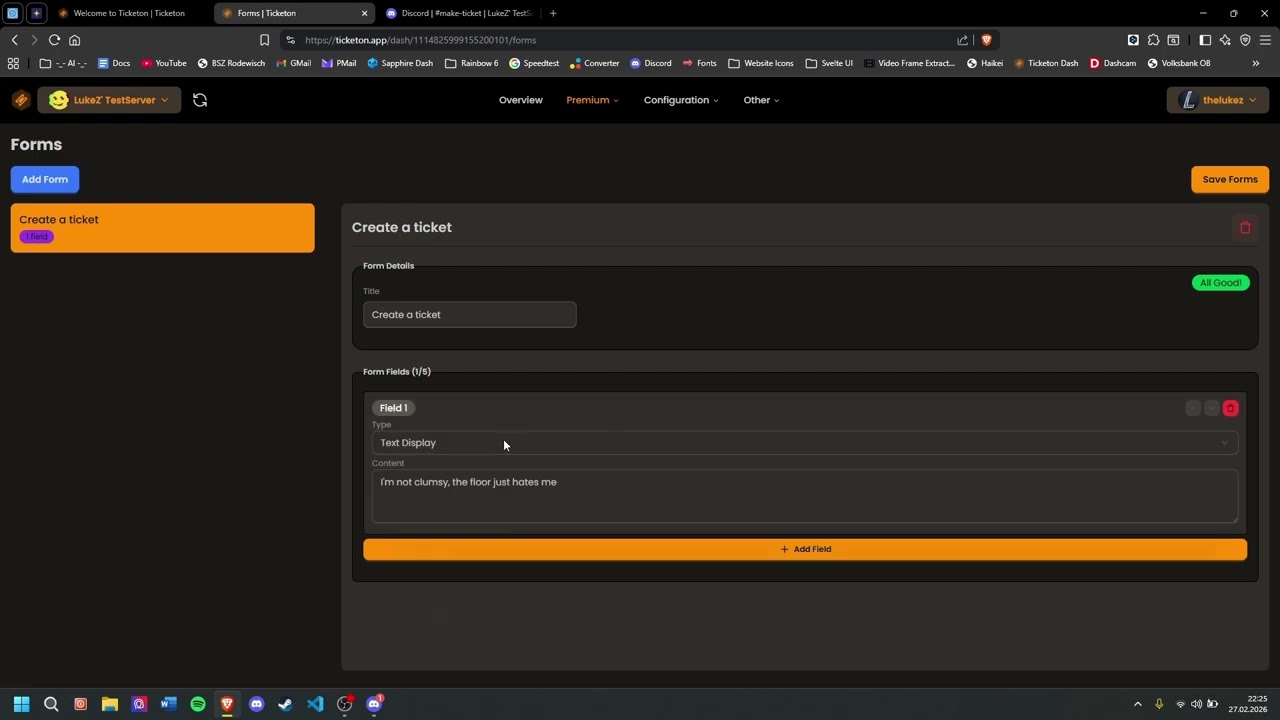The width and height of the screenshot is (1280, 720).
Task: Open the browser hamburger menu
Action: [1265, 40]
